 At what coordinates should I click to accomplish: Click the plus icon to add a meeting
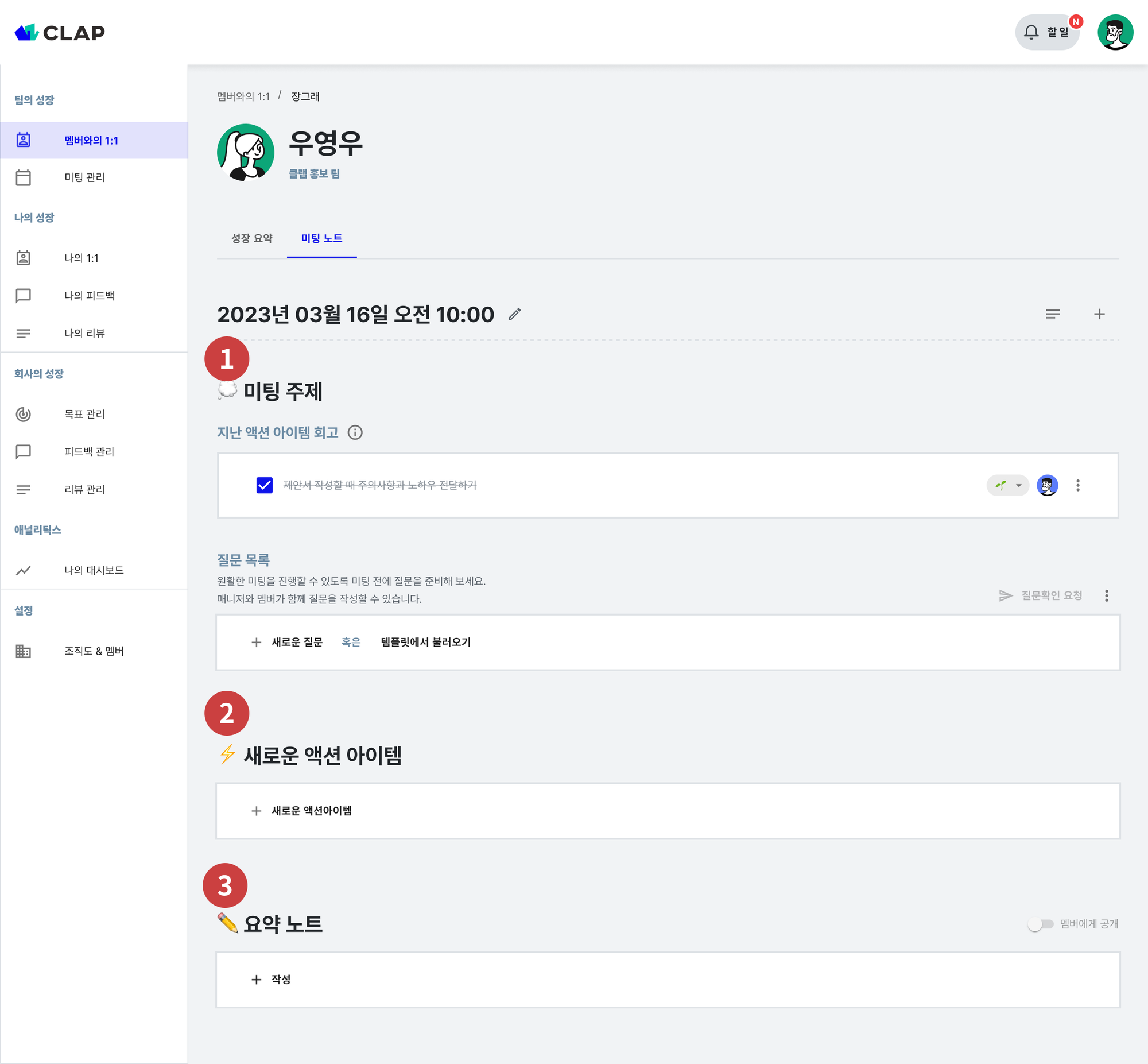click(x=1099, y=314)
